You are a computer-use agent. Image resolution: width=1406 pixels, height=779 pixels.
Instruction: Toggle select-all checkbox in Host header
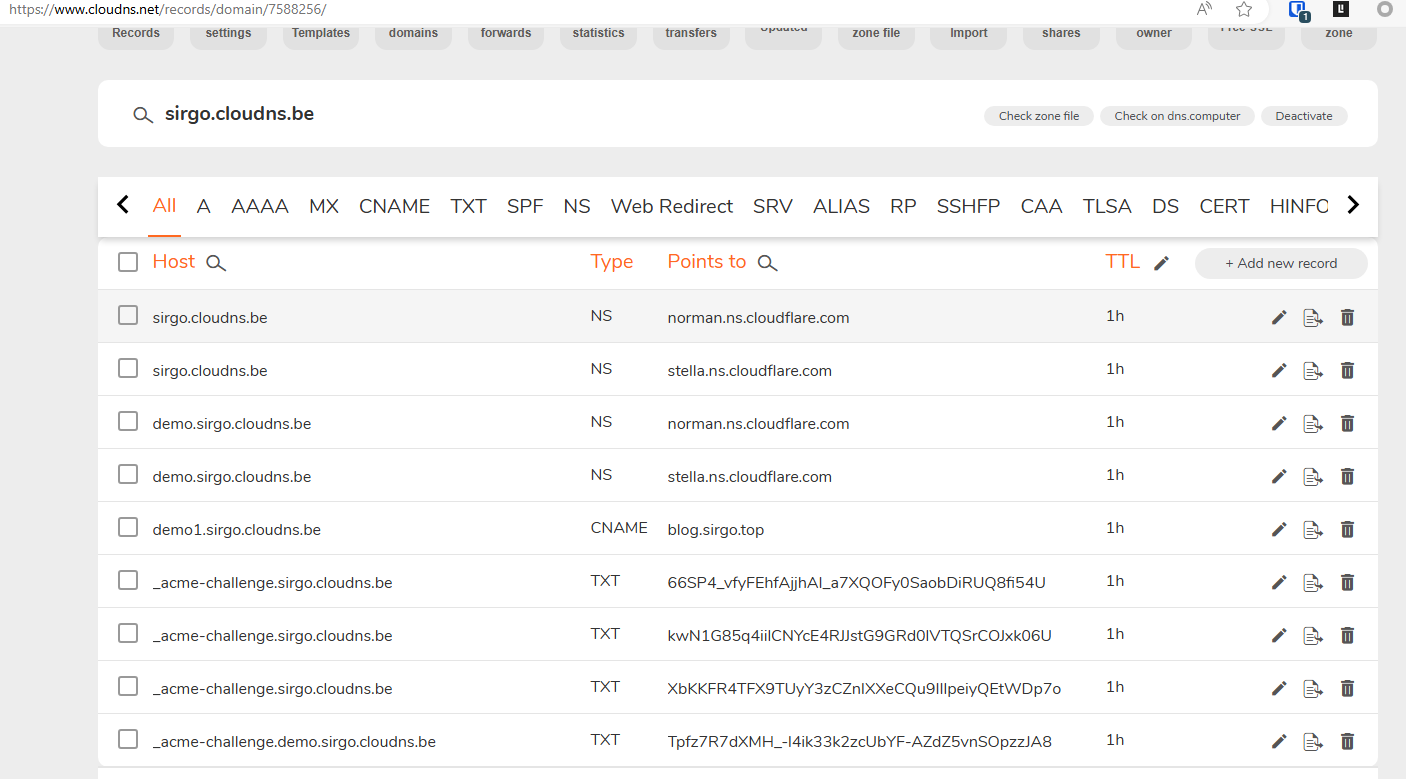point(128,262)
